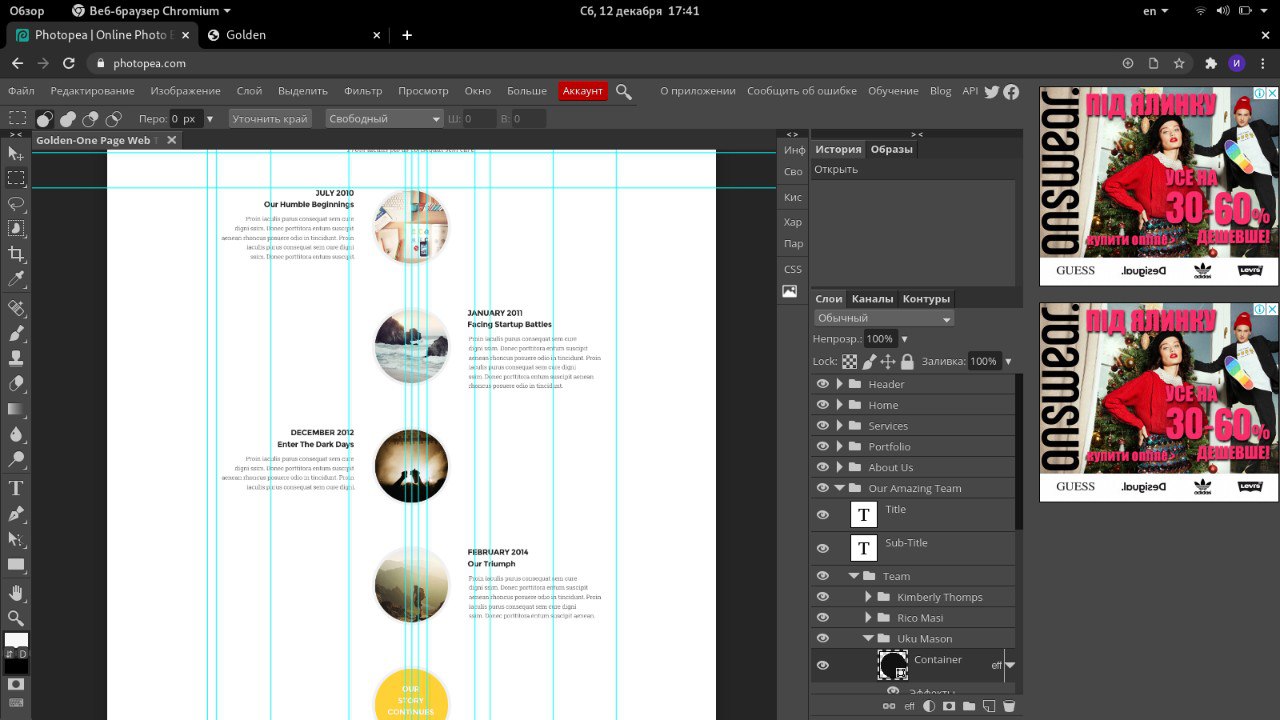The height and width of the screenshot is (720, 1280).
Task: Select the Crop tool
Action: tap(16, 254)
